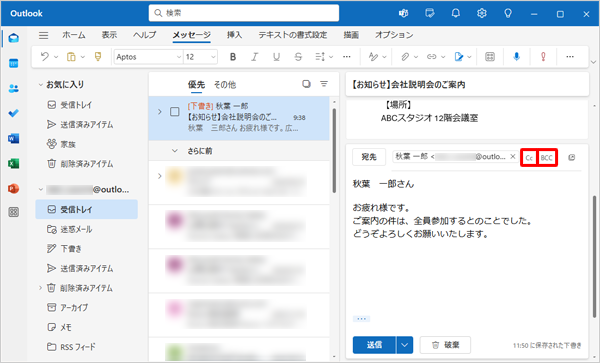The height and width of the screenshot is (363, 600).
Task: Start dictation with the microphone icon
Action: tap(517, 57)
